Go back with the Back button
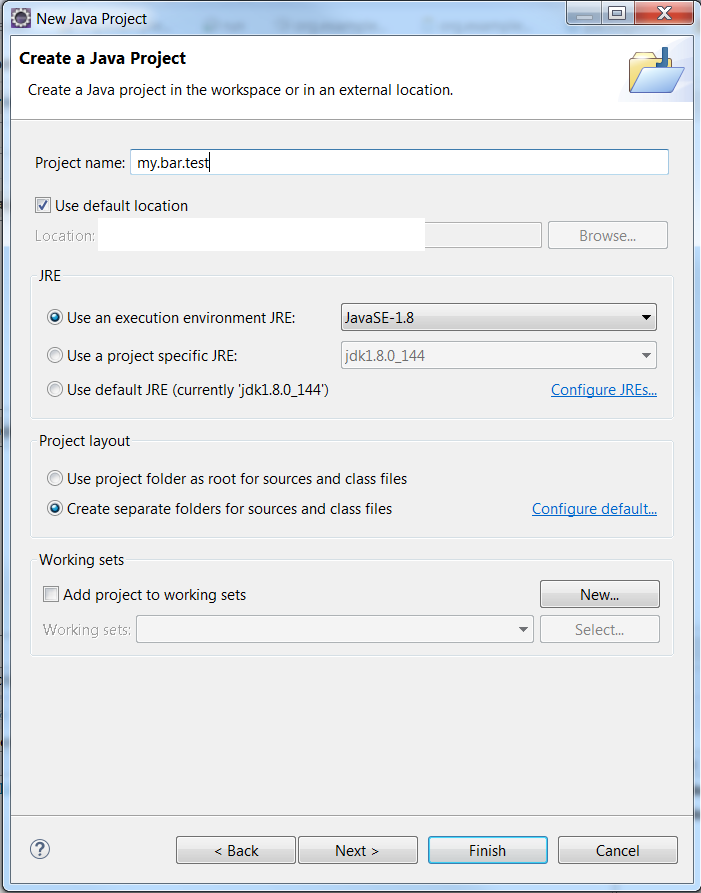The width and height of the screenshot is (701, 893). pyautogui.click(x=235, y=850)
